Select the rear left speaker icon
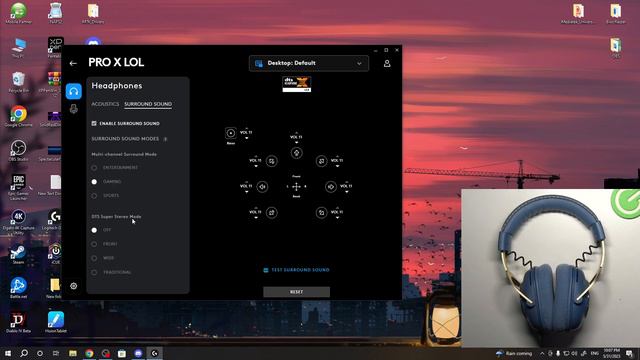Screen dimensions: 640x360 pyautogui.click(x=271, y=213)
